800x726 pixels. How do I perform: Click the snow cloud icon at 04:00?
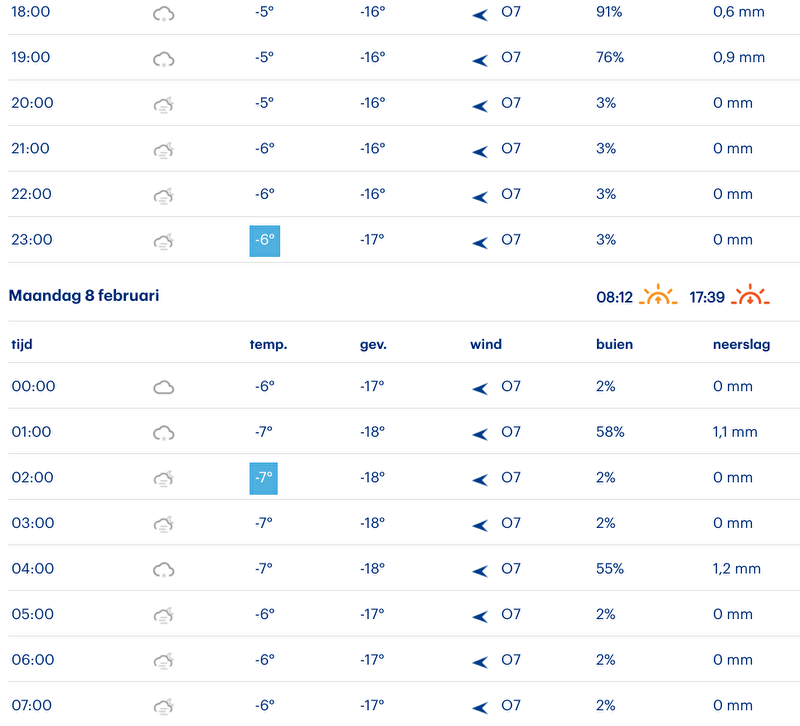click(x=164, y=570)
